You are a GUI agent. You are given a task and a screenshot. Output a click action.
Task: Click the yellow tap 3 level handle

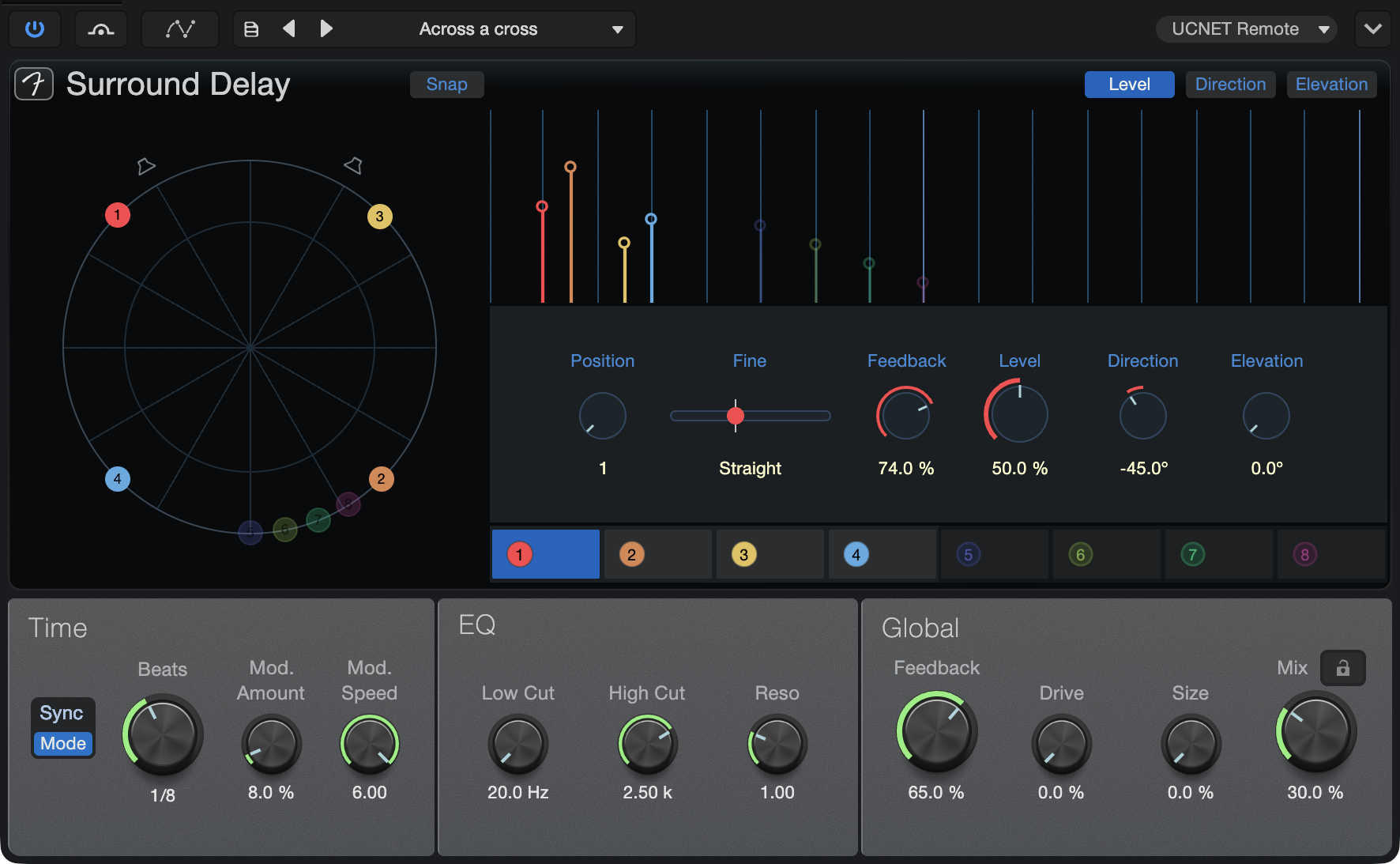(624, 243)
